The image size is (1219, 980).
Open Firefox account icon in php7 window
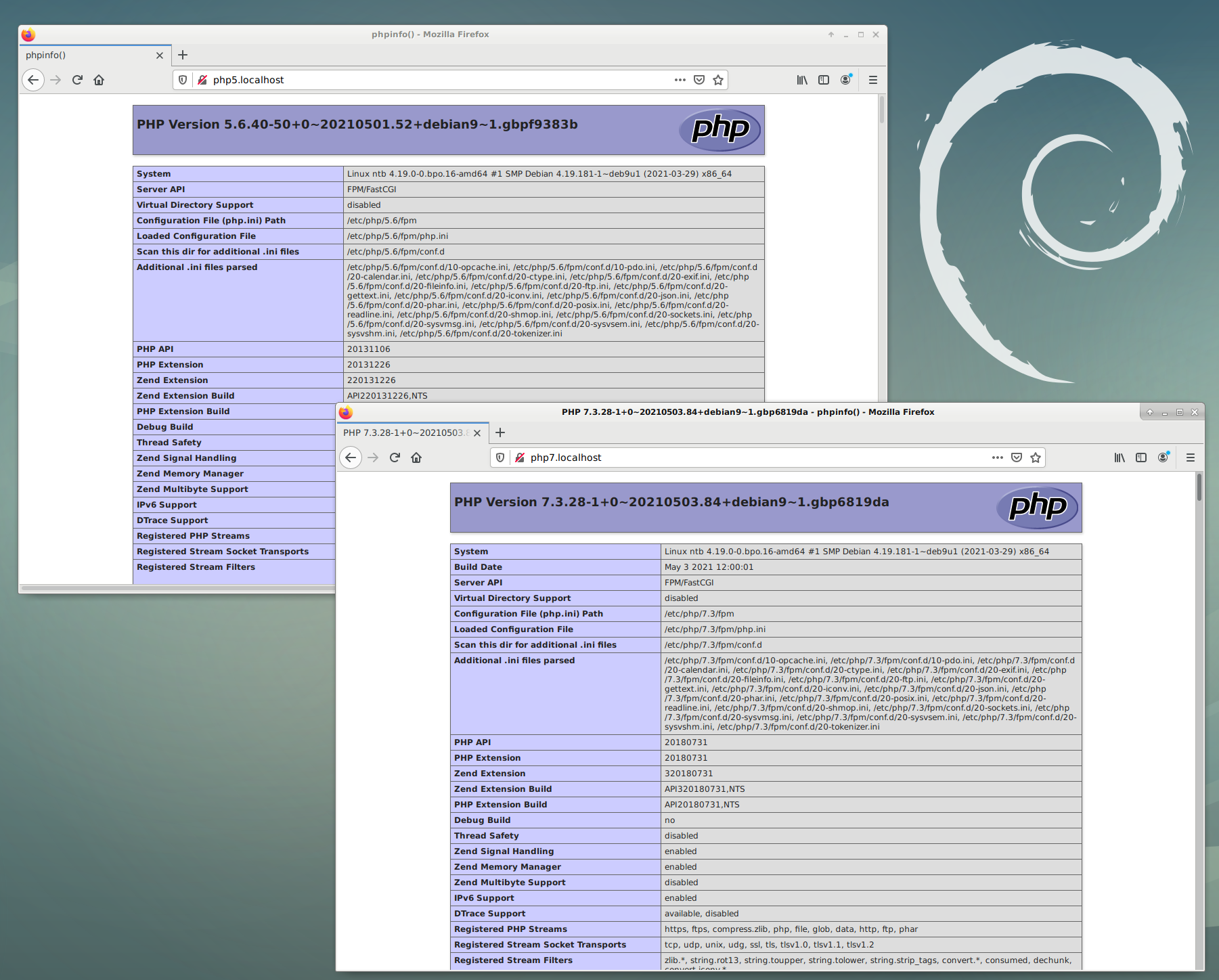click(1163, 458)
